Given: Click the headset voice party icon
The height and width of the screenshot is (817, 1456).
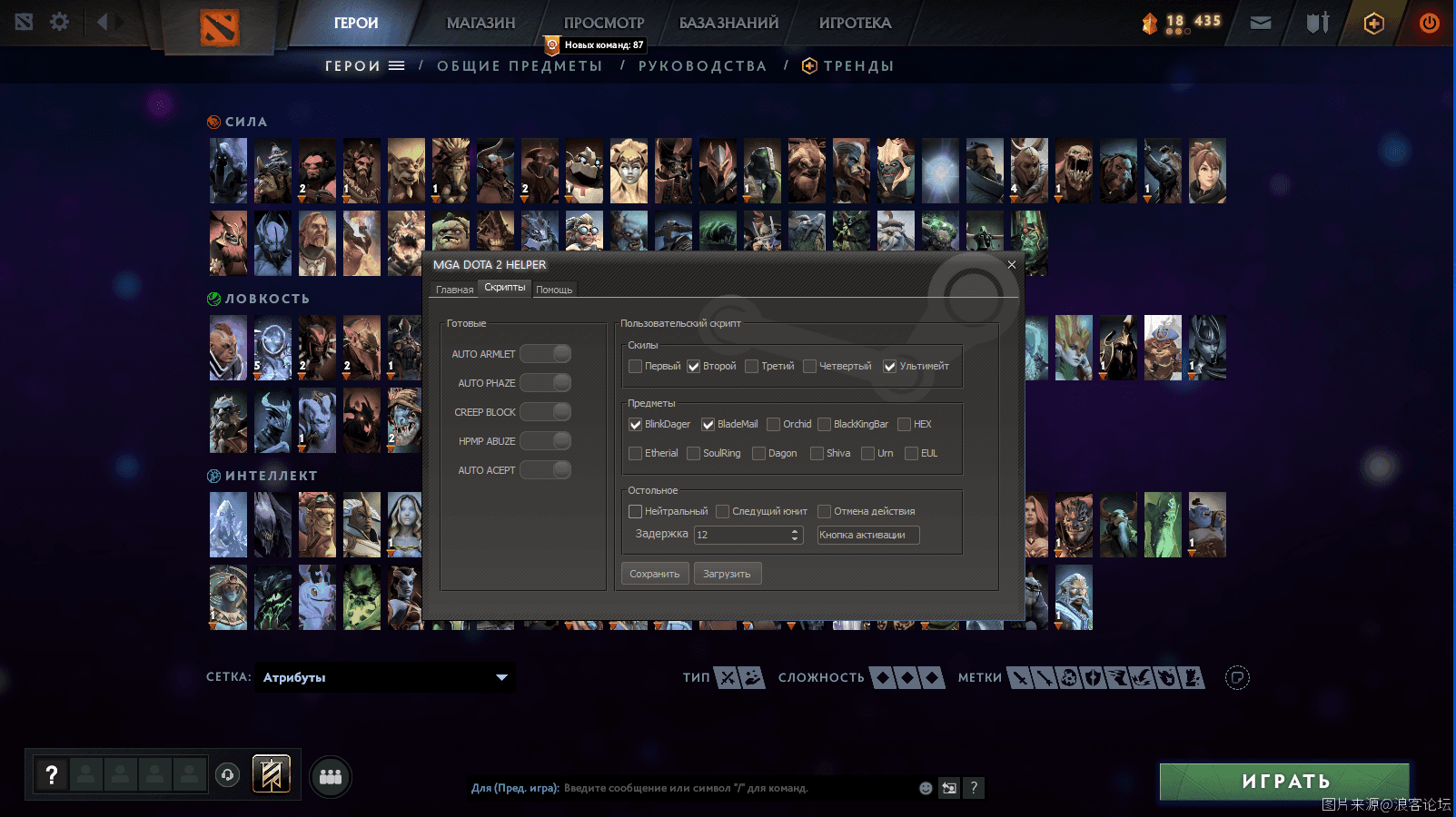Looking at the screenshot, I should (x=227, y=775).
